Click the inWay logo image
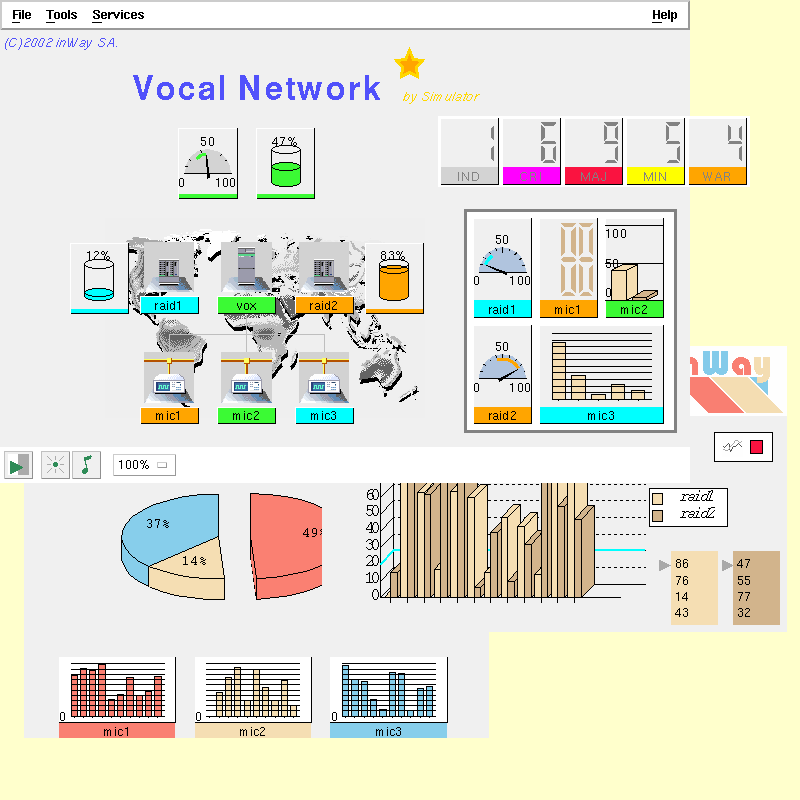Viewport: 800px width, 800px height. point(738,381)
